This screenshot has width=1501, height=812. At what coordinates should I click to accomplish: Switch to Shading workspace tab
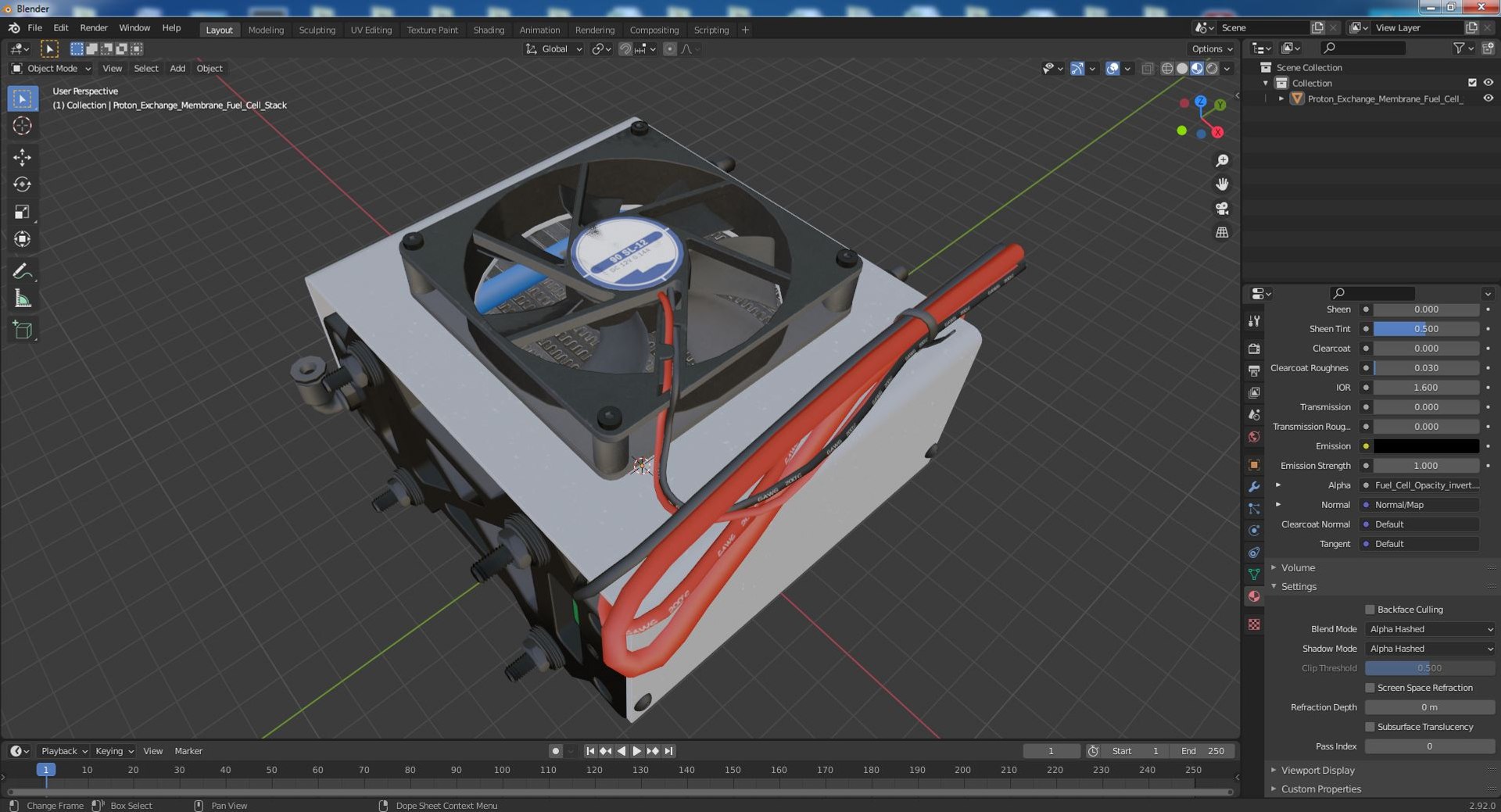pos(489,30)
